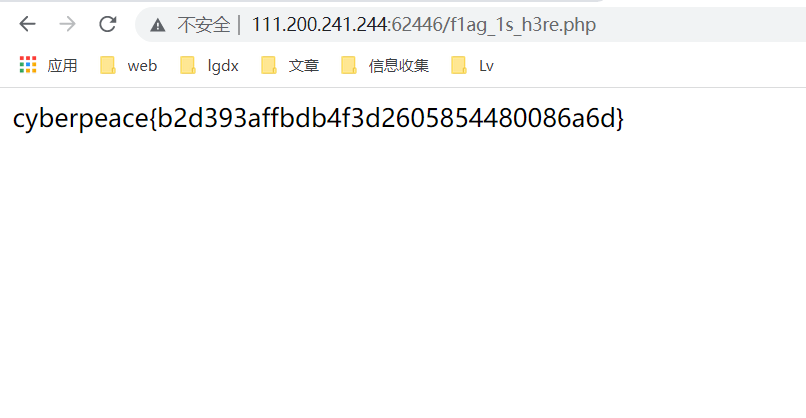
Task: Click the cyberpeace flag text on page
Action: pyautogui.click(x=318, y=118)
